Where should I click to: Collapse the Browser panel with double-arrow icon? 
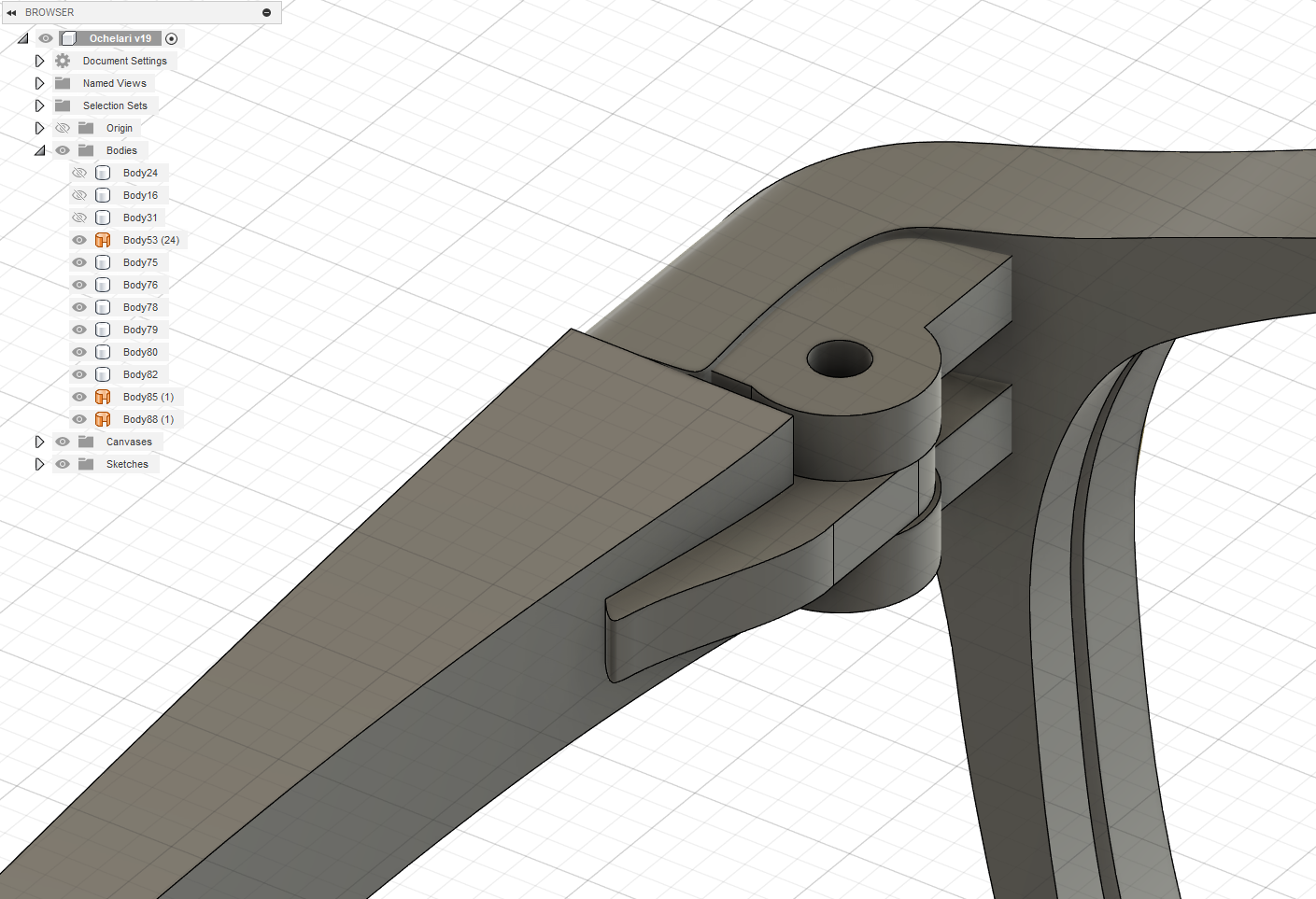coord(11,12)
